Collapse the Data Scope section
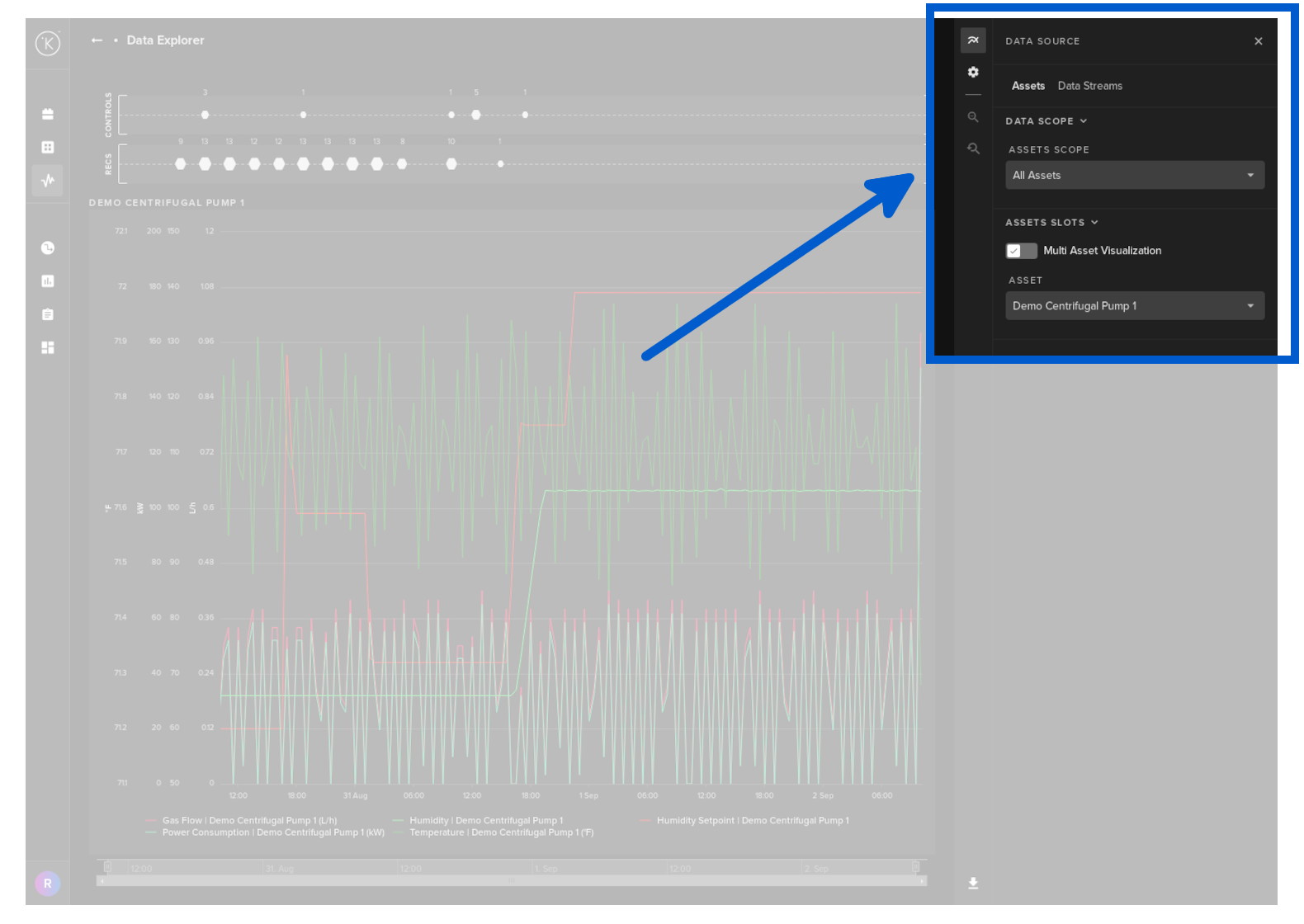The width and height of the screenshot is (1304, 924). [x=1046, y=121]
